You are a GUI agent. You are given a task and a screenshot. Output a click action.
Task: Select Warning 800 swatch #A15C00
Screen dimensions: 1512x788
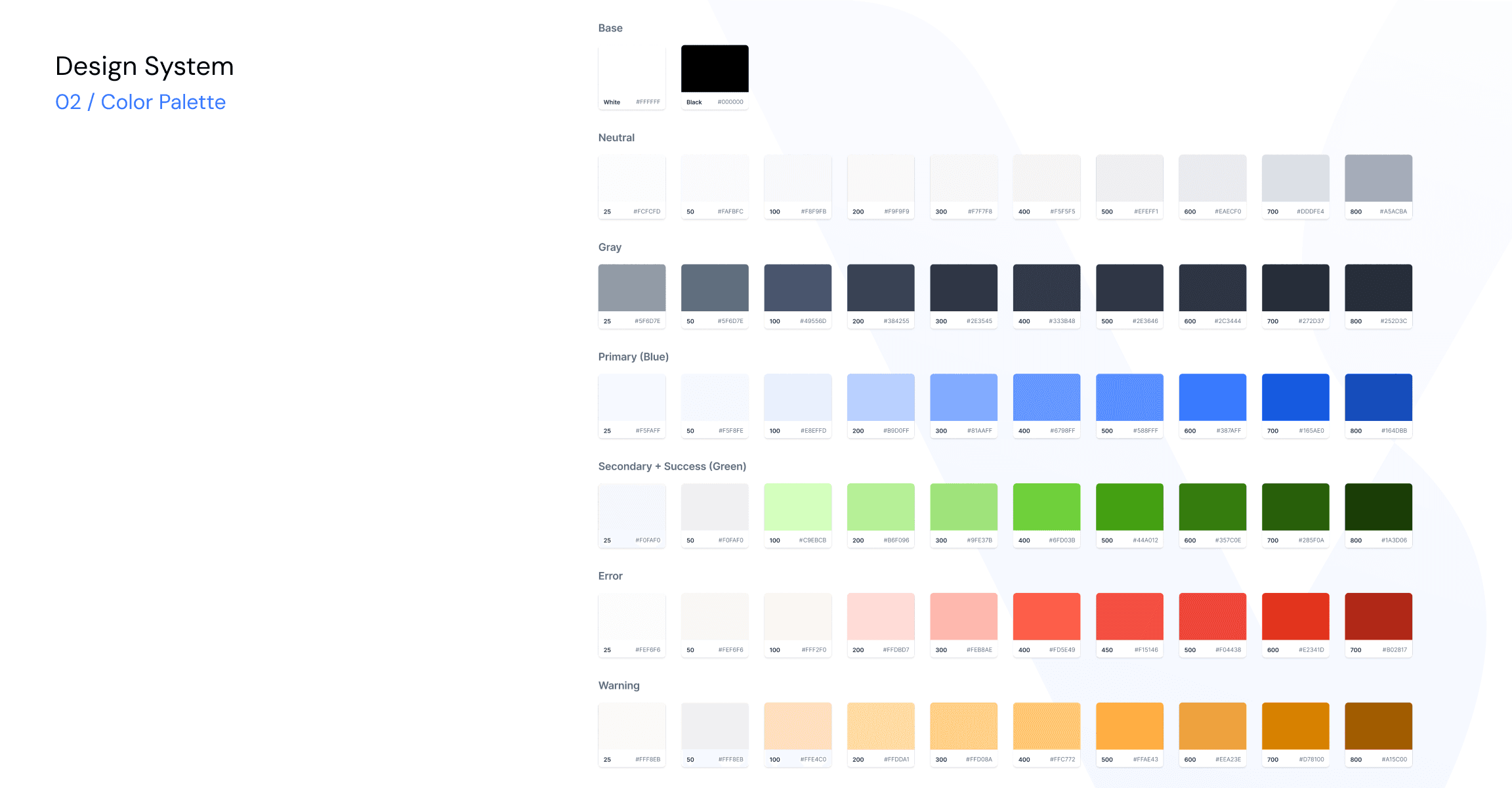(x=1378, y=726)
